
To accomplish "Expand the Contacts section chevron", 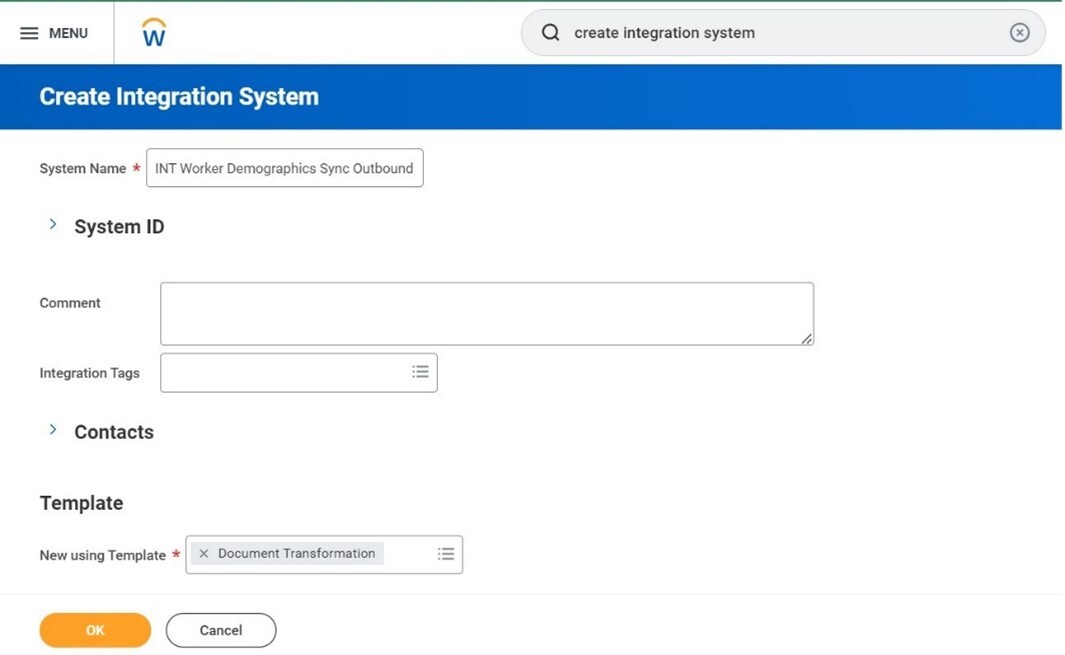I will coord(53,430).
